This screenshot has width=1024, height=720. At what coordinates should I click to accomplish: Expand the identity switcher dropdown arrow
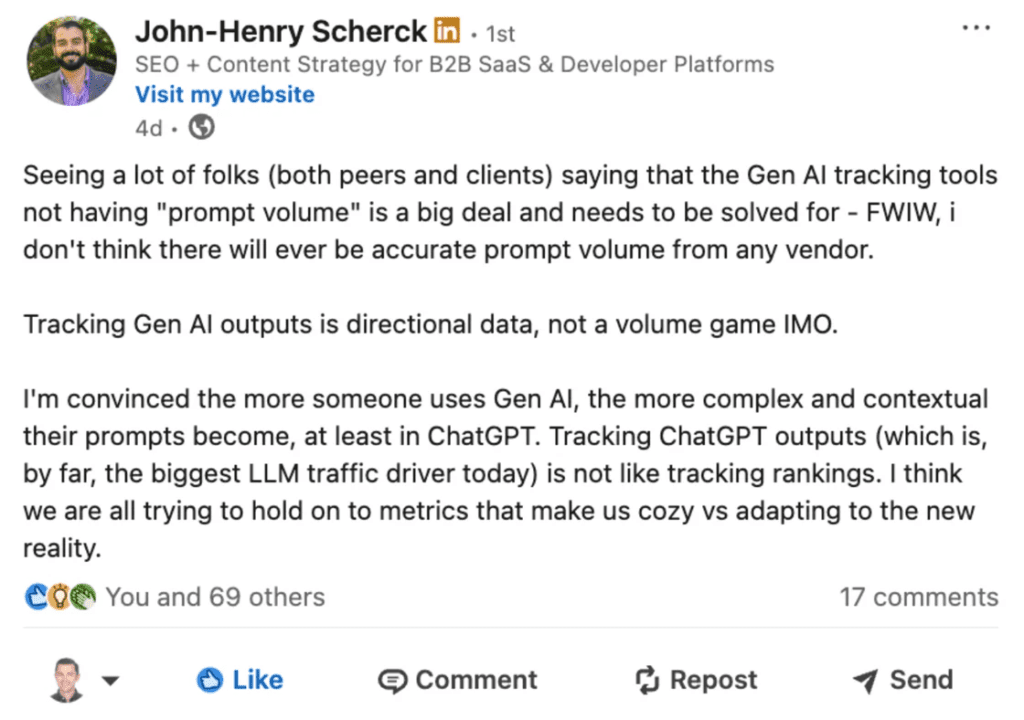[x=110, y=681]
